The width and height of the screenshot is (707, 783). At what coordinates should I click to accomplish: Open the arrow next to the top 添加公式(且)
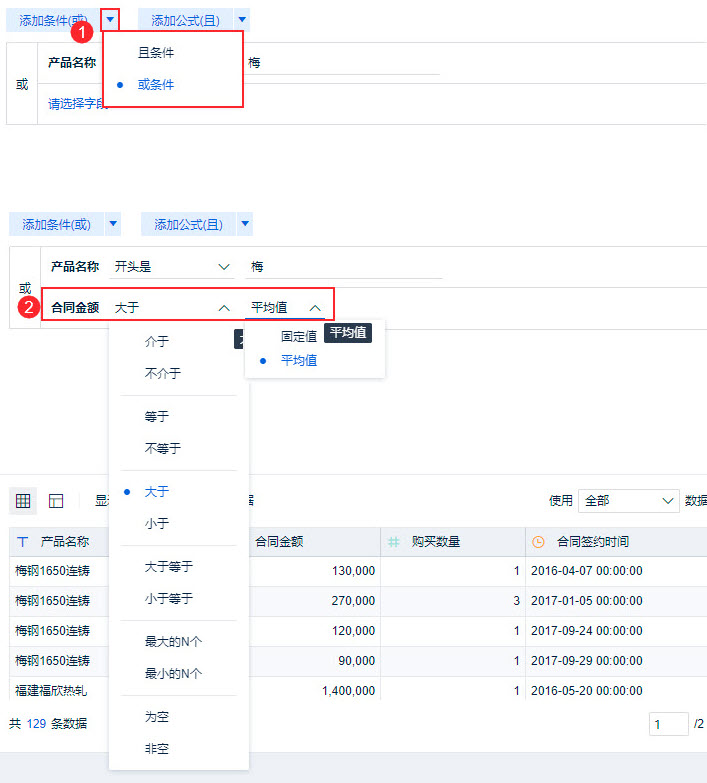(x=242, y=20)
